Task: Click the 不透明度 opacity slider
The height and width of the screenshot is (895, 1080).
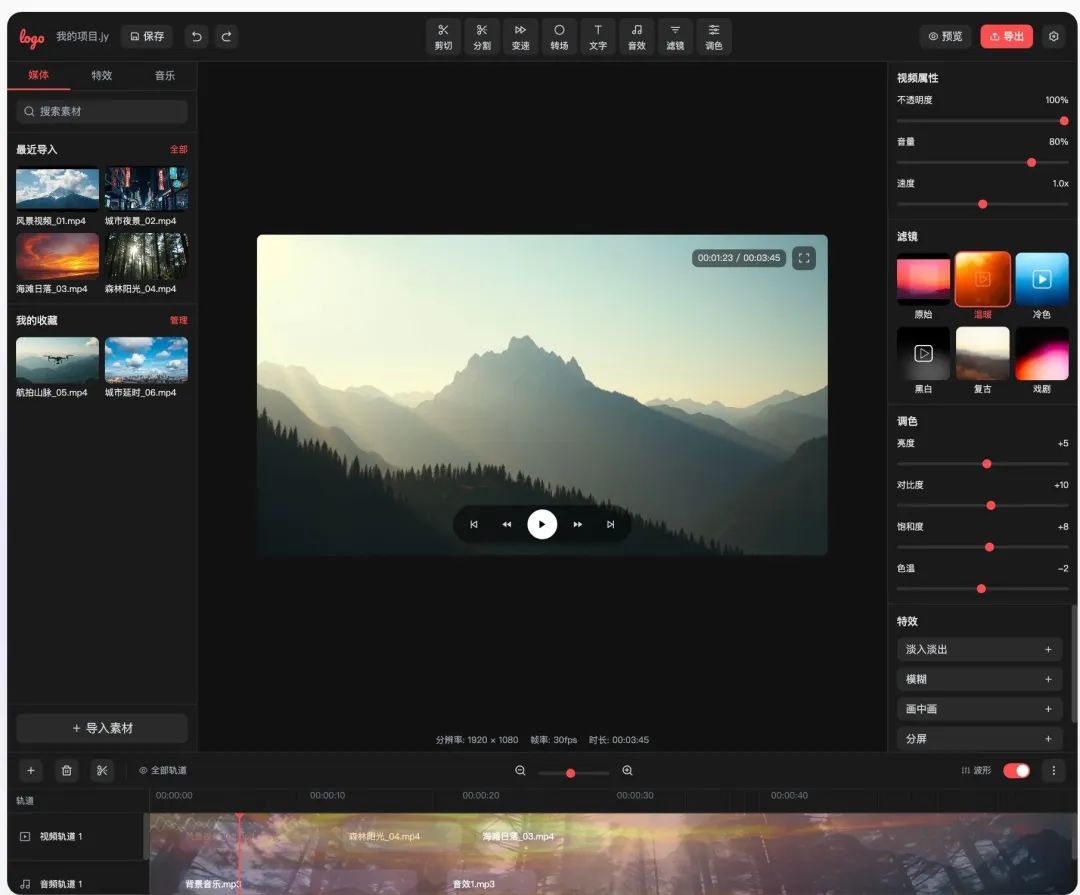Action: coord(982,121)
